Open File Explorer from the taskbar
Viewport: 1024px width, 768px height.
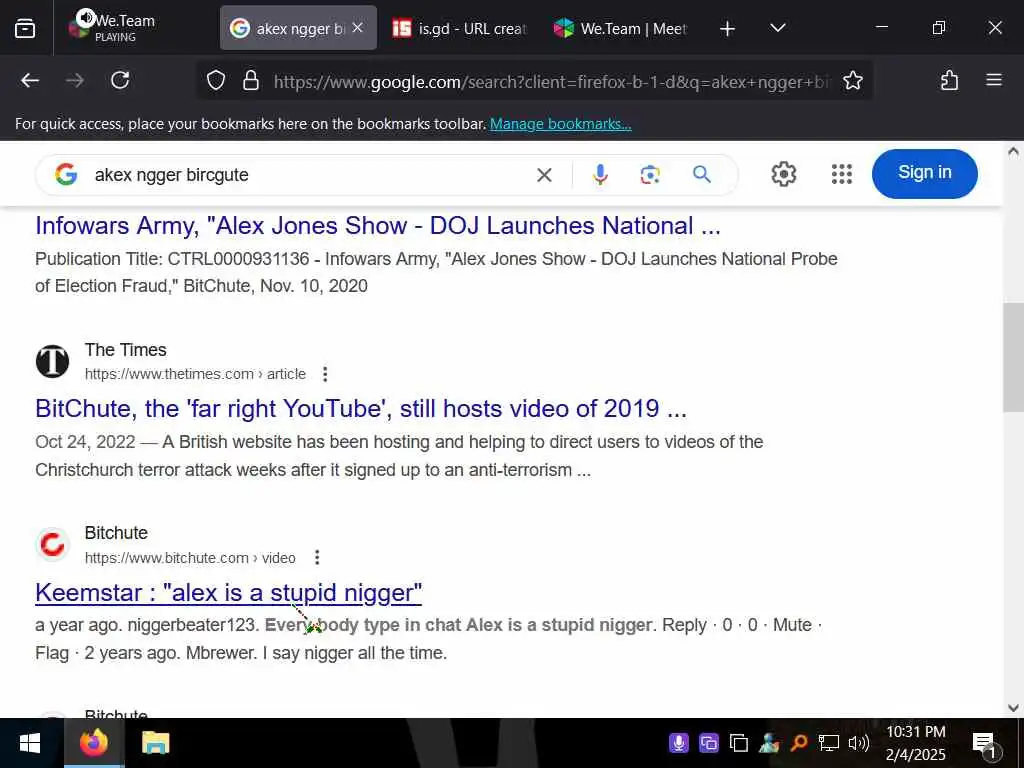[x=155, y=743]
